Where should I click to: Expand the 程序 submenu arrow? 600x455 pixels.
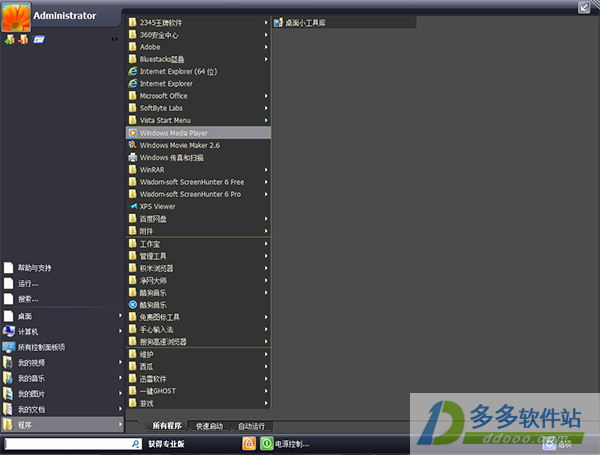pyautogui.click(x=120, y=424)
